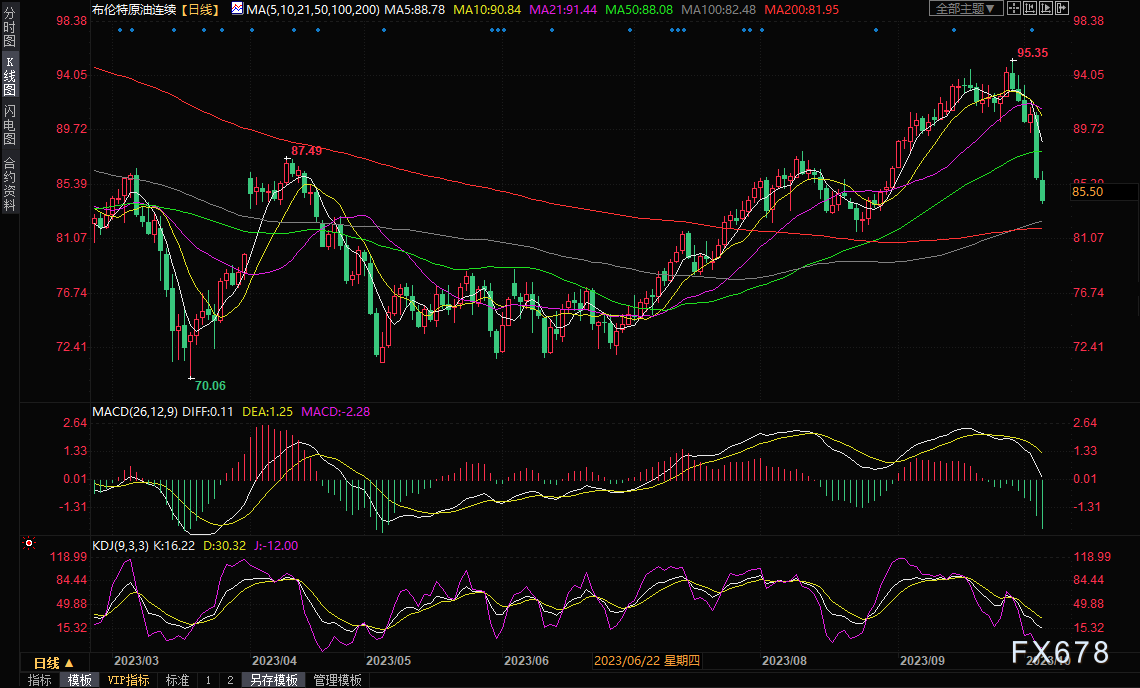Click the highlighted date 2023/06/22 星期四
Screen dimensions: 1140x688
click(647, 660)
